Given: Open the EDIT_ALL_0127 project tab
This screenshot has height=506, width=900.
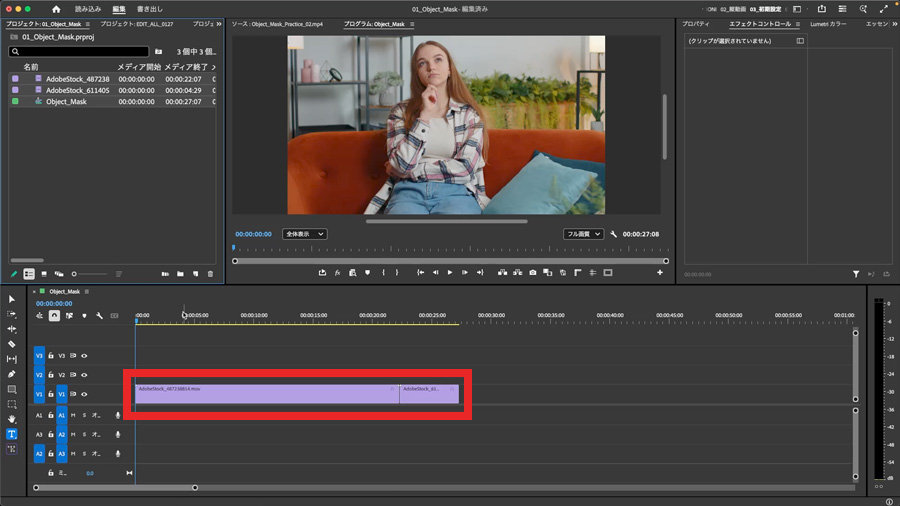Looking at the screenshot, I should [137, 24].
